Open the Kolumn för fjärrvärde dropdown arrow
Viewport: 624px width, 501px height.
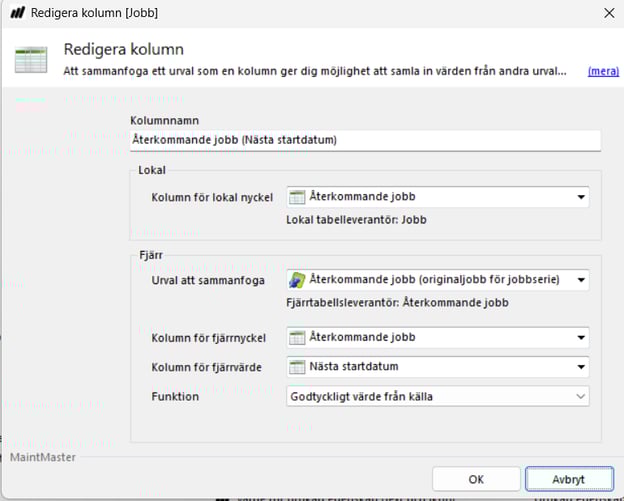(x=580, y=367)
